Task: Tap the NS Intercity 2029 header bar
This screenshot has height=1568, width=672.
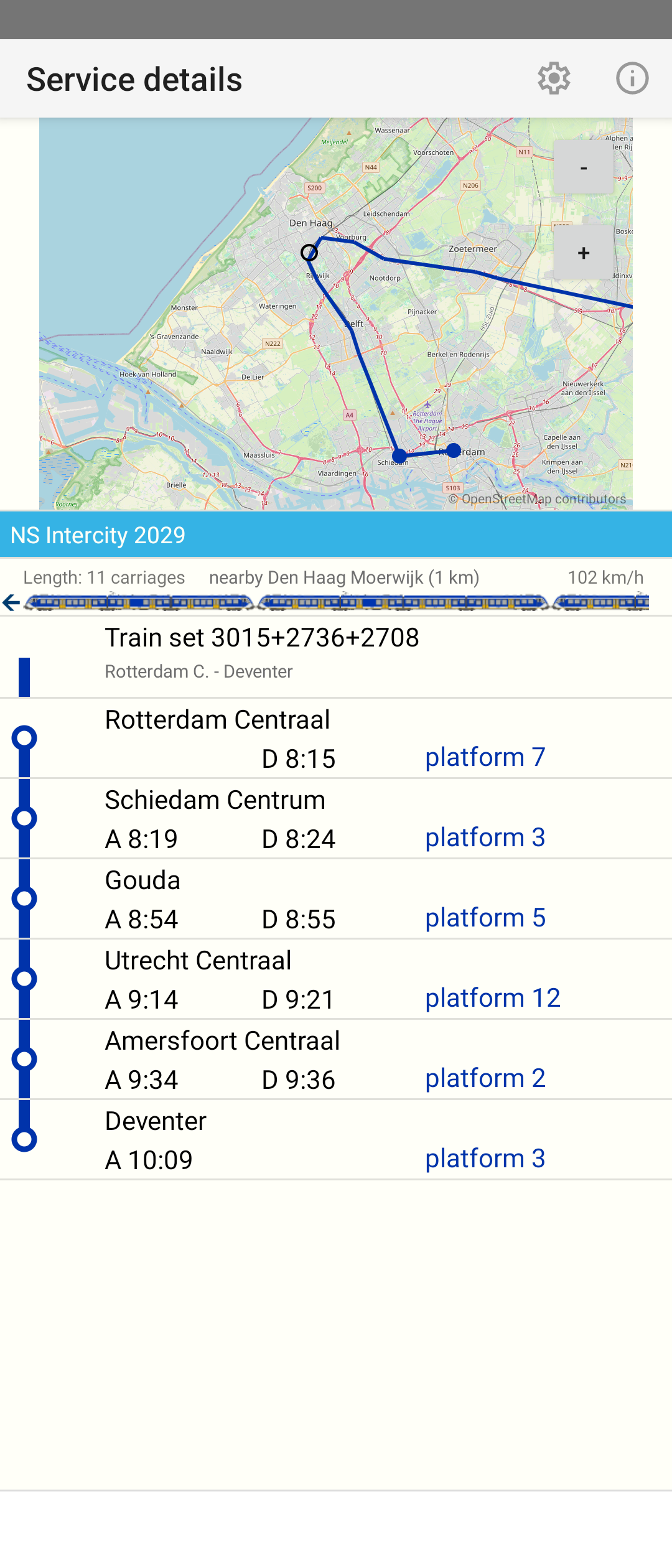Action: (336, 534)
